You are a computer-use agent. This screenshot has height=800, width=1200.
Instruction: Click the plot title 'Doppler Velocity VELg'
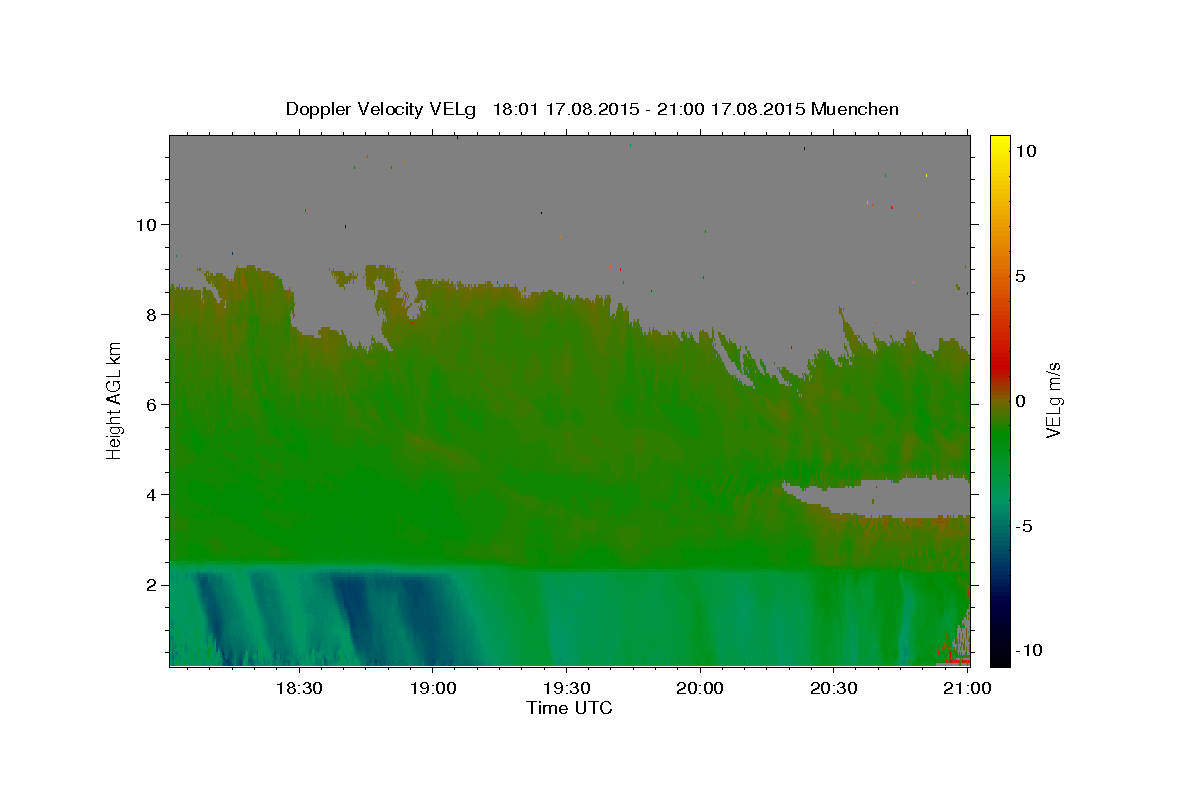381,109
